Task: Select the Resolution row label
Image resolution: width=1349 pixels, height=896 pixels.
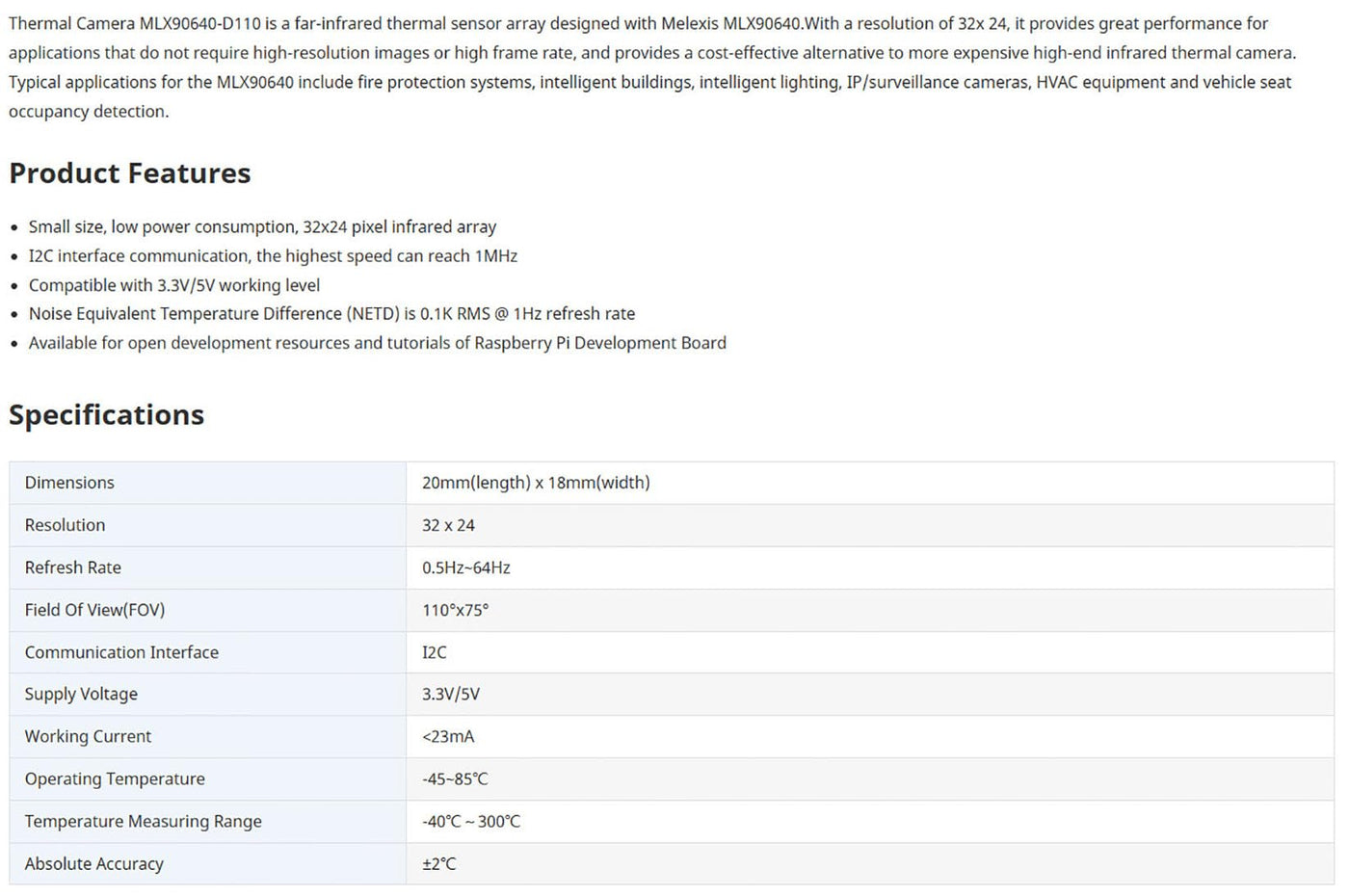Action: (66, 525)
